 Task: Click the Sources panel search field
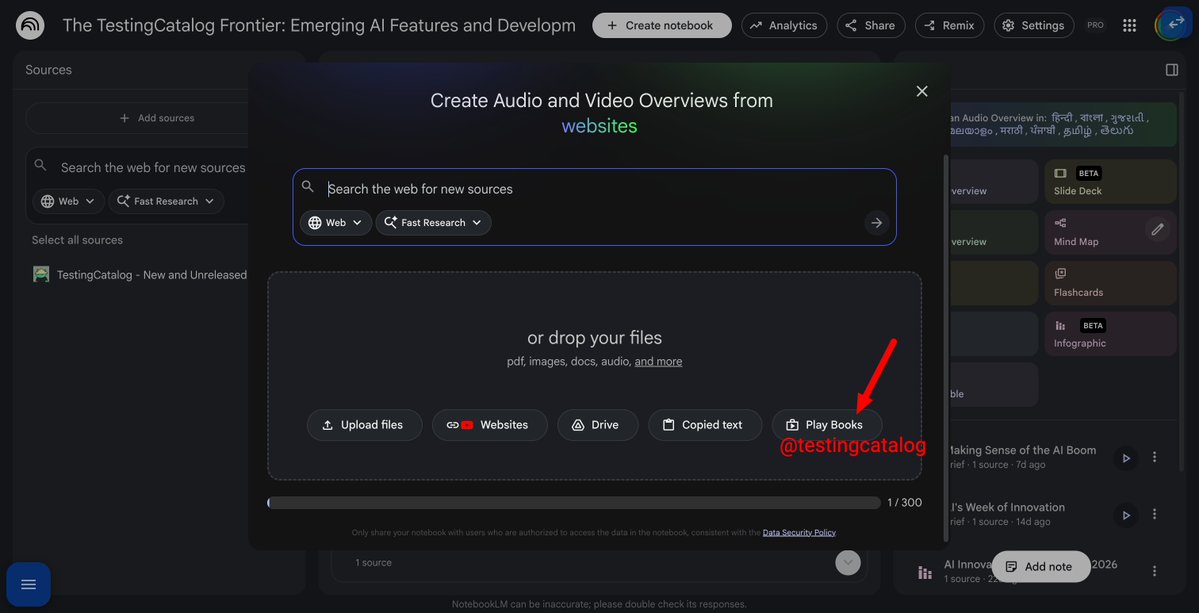(x=153, y=167)
